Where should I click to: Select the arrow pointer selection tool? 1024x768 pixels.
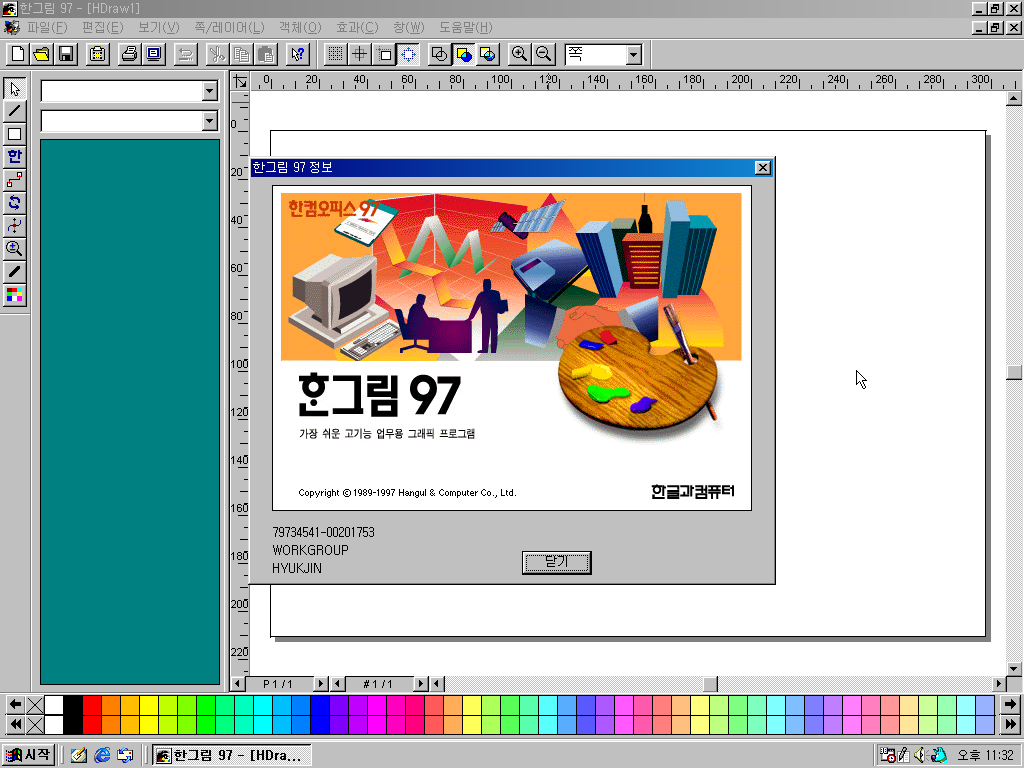click(14, 89)
